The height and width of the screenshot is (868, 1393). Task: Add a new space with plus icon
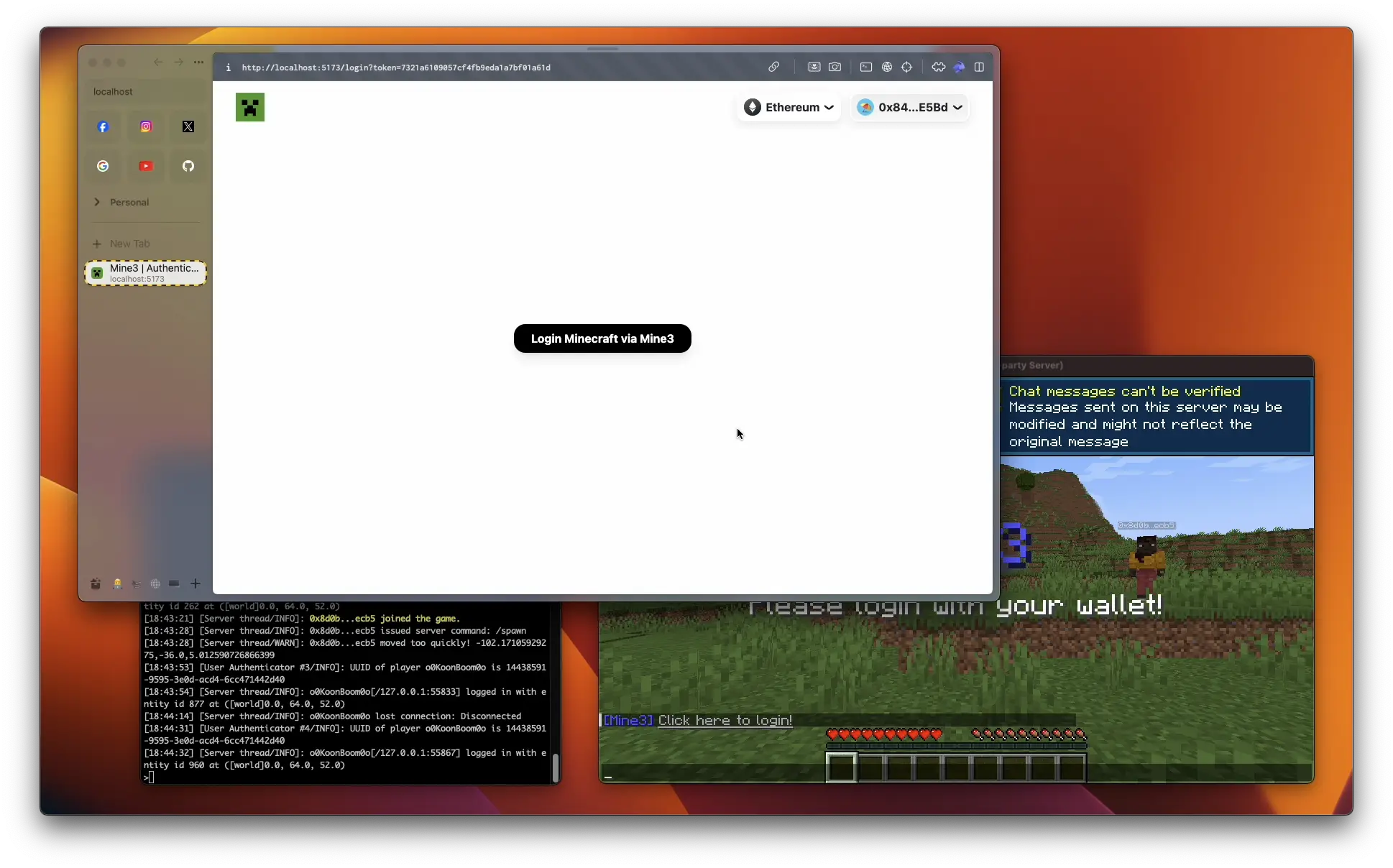(196, 583)
